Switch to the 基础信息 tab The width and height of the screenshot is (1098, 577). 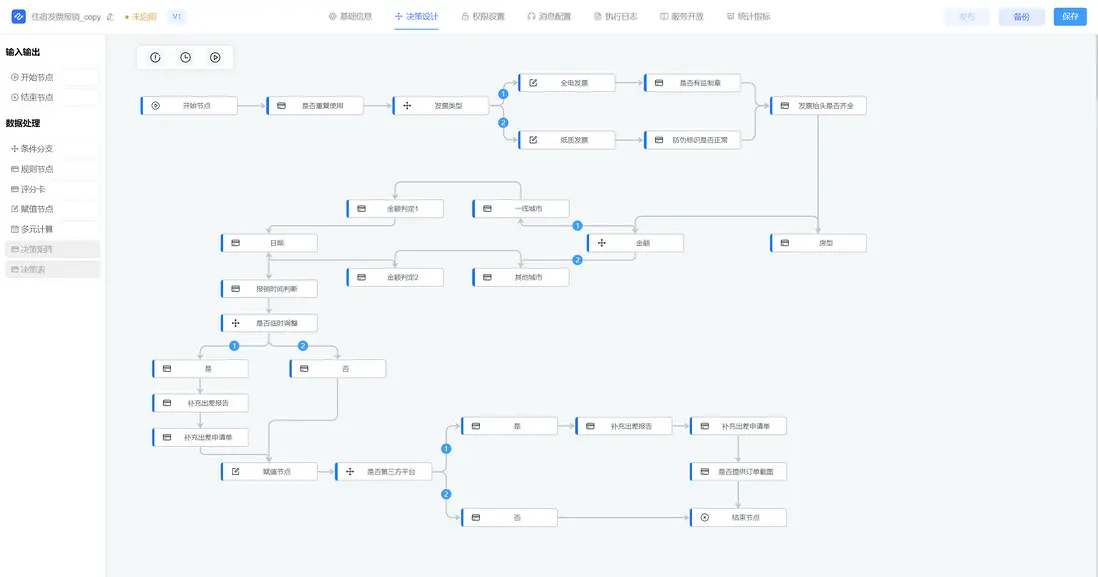coord(350,17)
